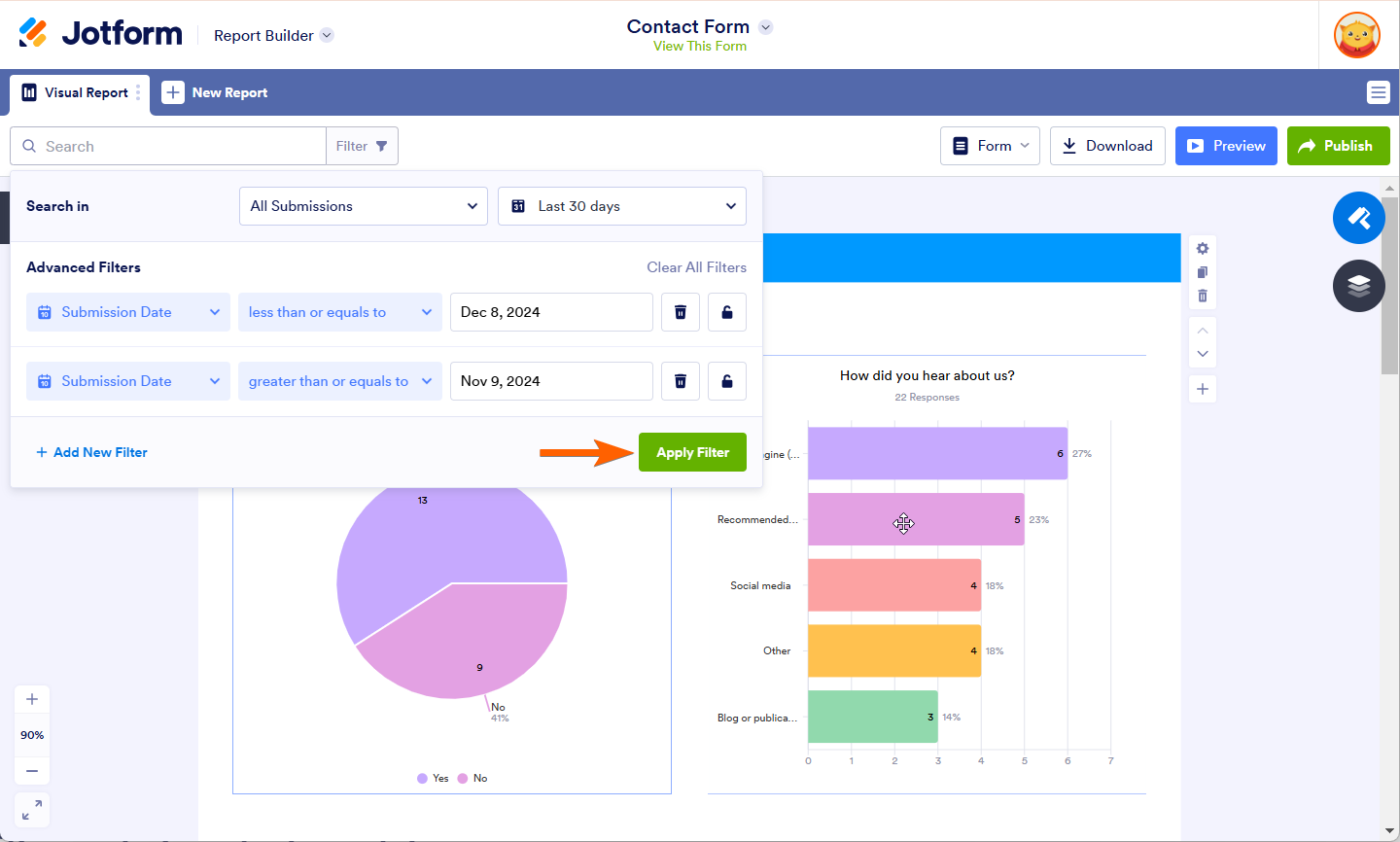The height and width of the screenshot is (842, 1400).
Task: Click Add New Filter
Action: [x=91, y=452]
